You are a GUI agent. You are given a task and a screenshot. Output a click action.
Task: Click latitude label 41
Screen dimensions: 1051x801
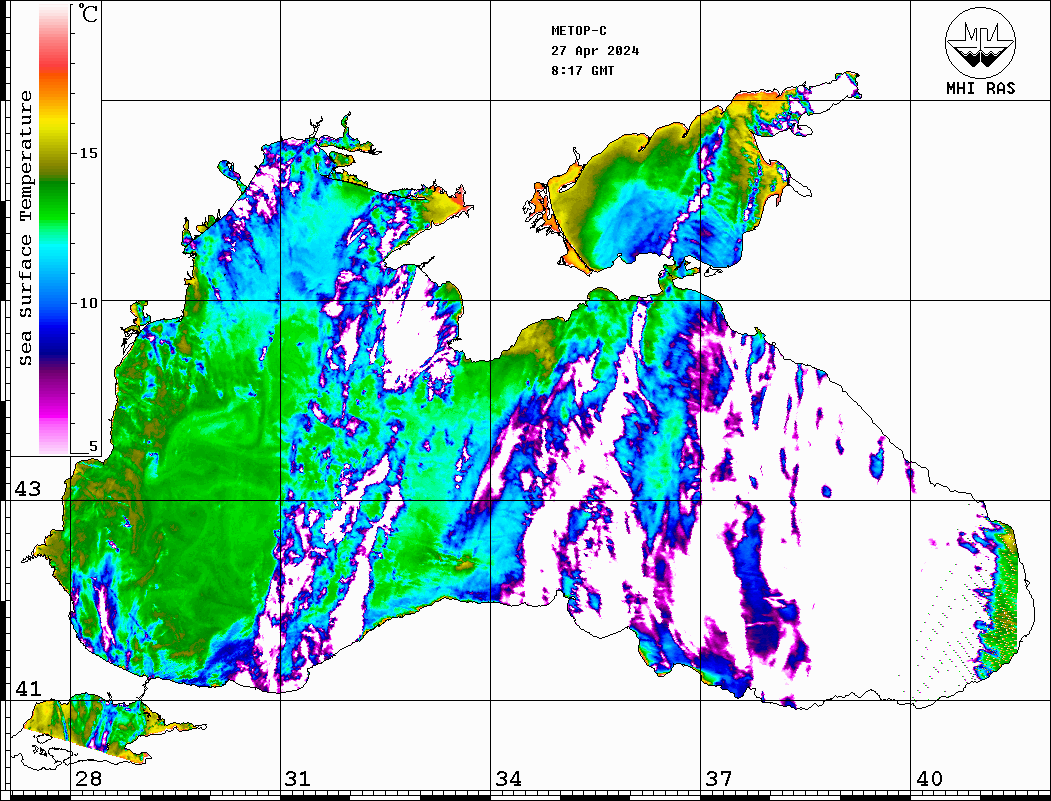point(28,689)
